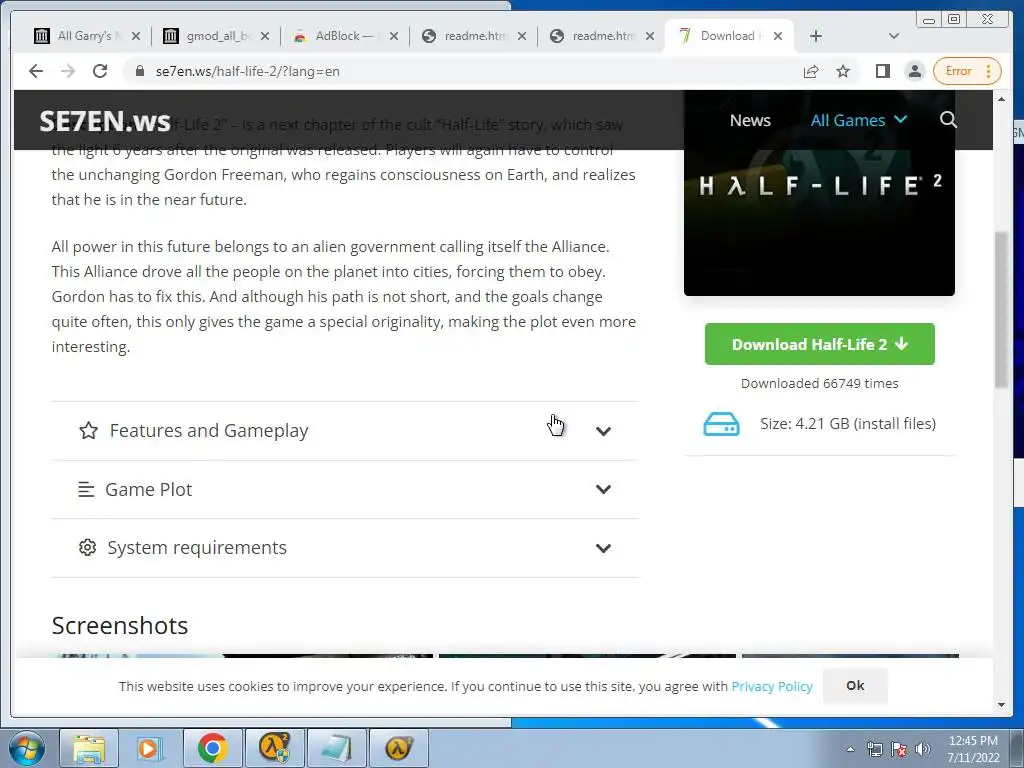The image size is (1024, 768).
Task: Click the Features and Gameplay chevron
Action: pos(603,431)
